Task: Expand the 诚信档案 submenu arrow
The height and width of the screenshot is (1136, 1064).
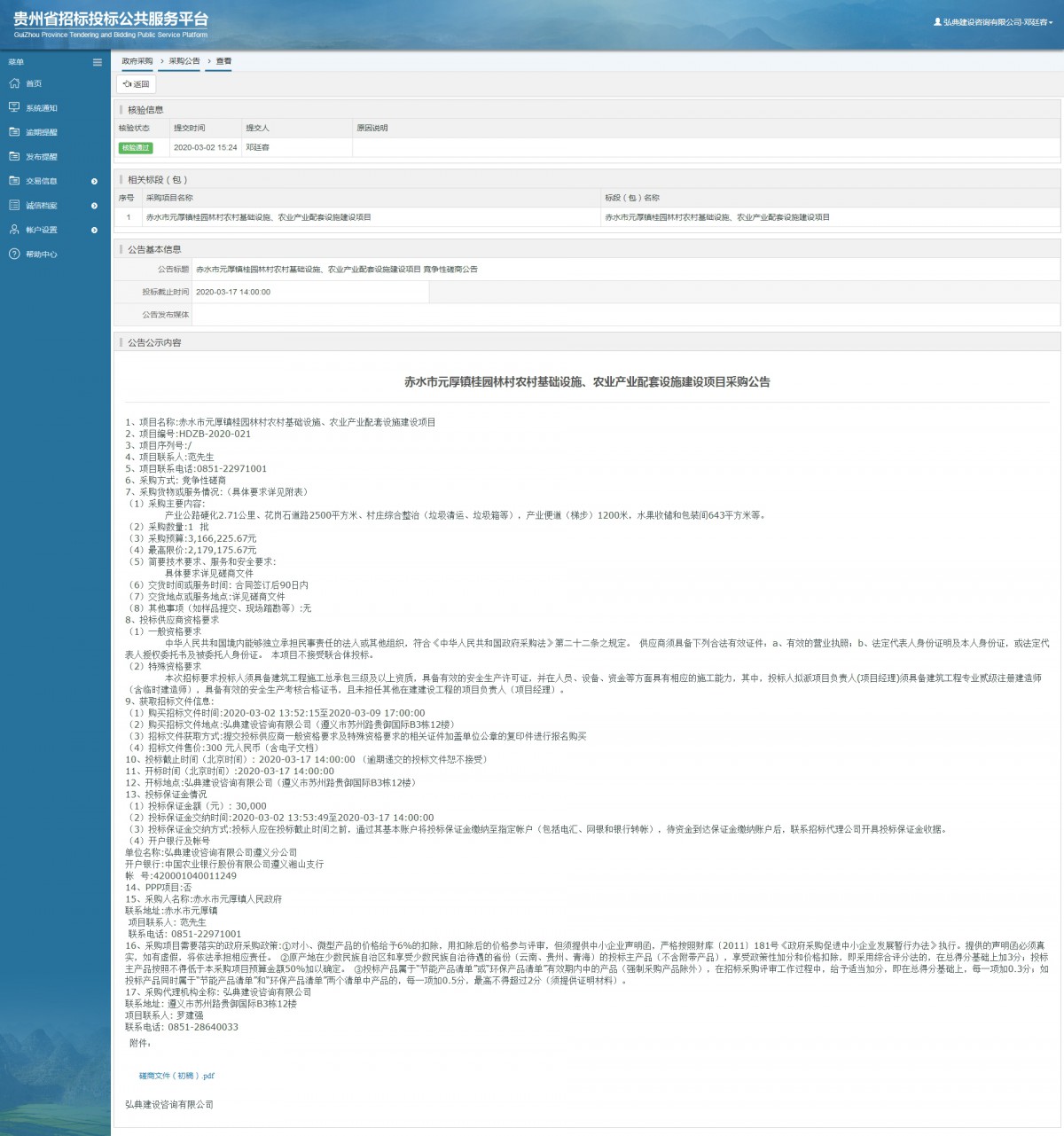Action: pyautogui.click(x=95, y=206)
